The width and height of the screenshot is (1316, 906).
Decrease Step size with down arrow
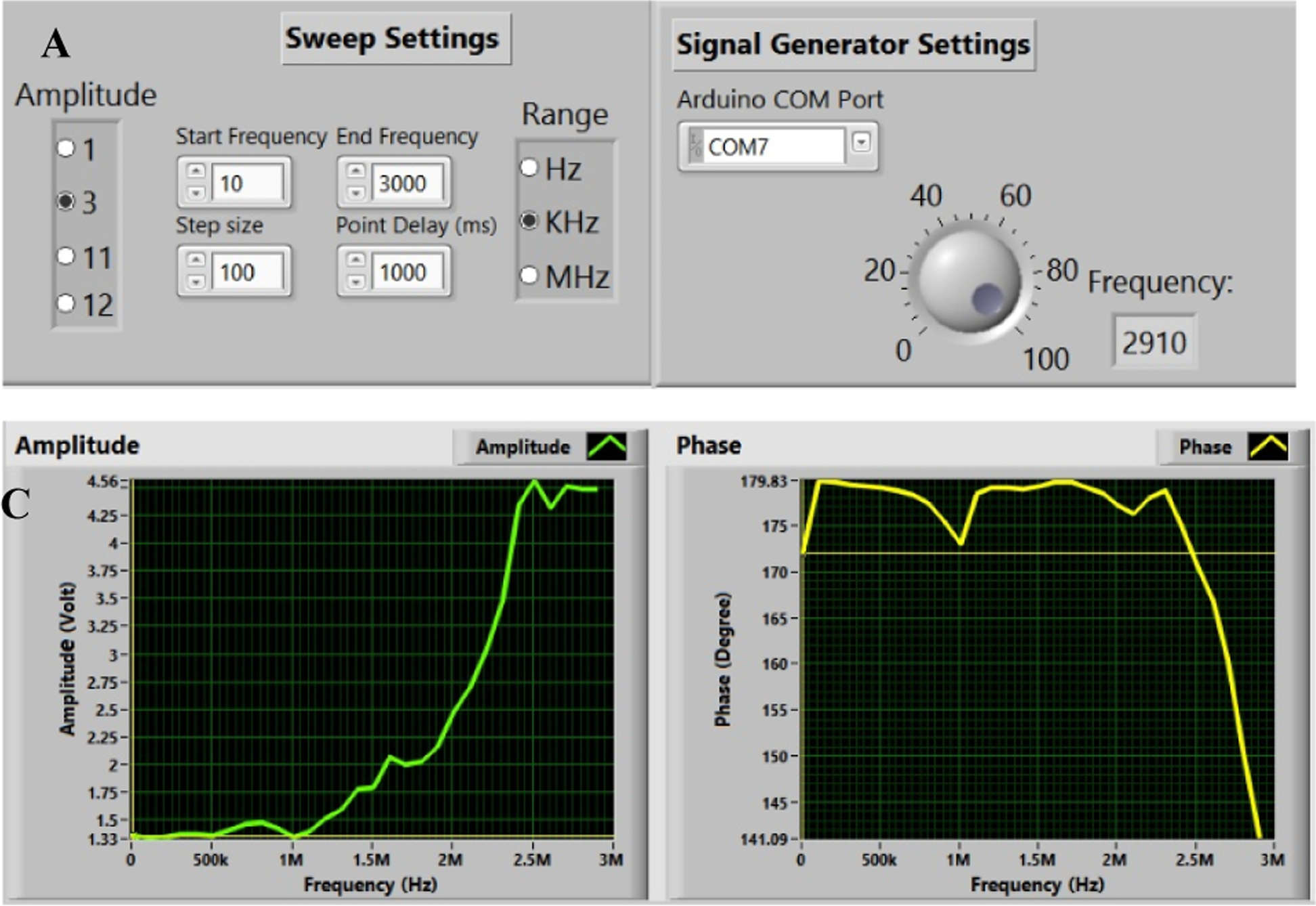(196, 282)
